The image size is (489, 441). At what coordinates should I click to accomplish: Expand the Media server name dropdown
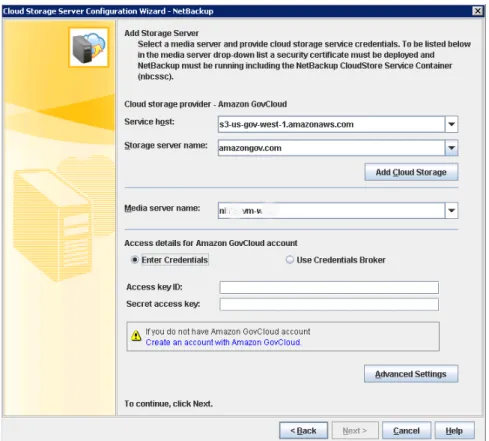(451, 211)
